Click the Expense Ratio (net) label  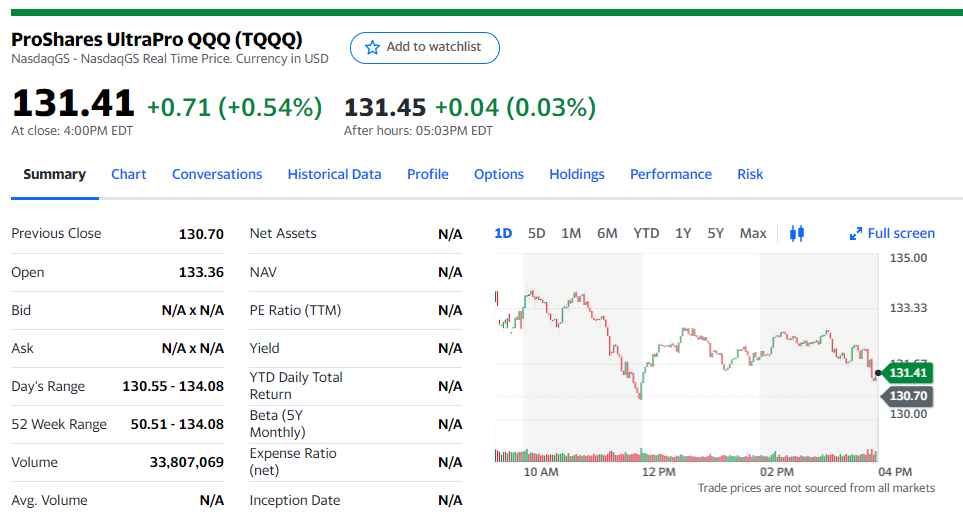(293, 462)
